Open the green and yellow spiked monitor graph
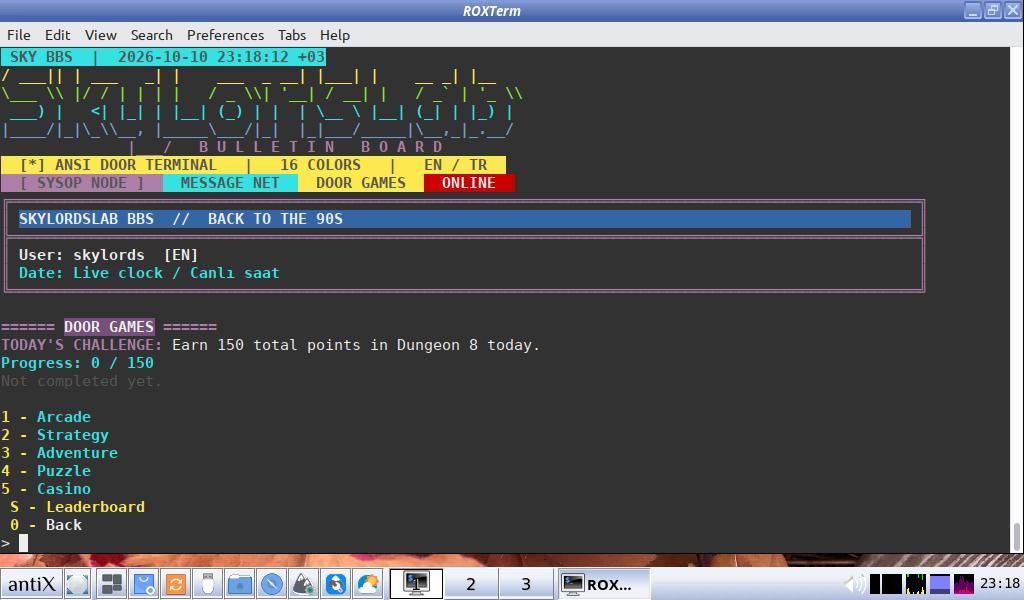Image resolution: width=1024 pixels, height=600 pixels. [916, 584]
